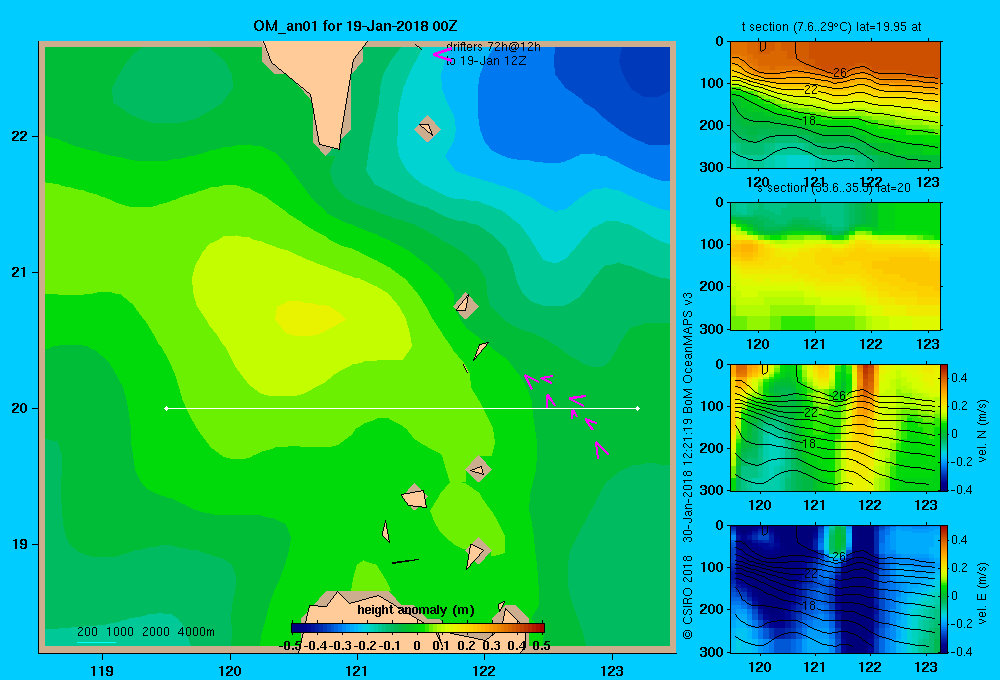Select the island between latitudes 20 and 21 near longitude 122
The height and width of the screenshot is (680, 1000).
point(466,305)
